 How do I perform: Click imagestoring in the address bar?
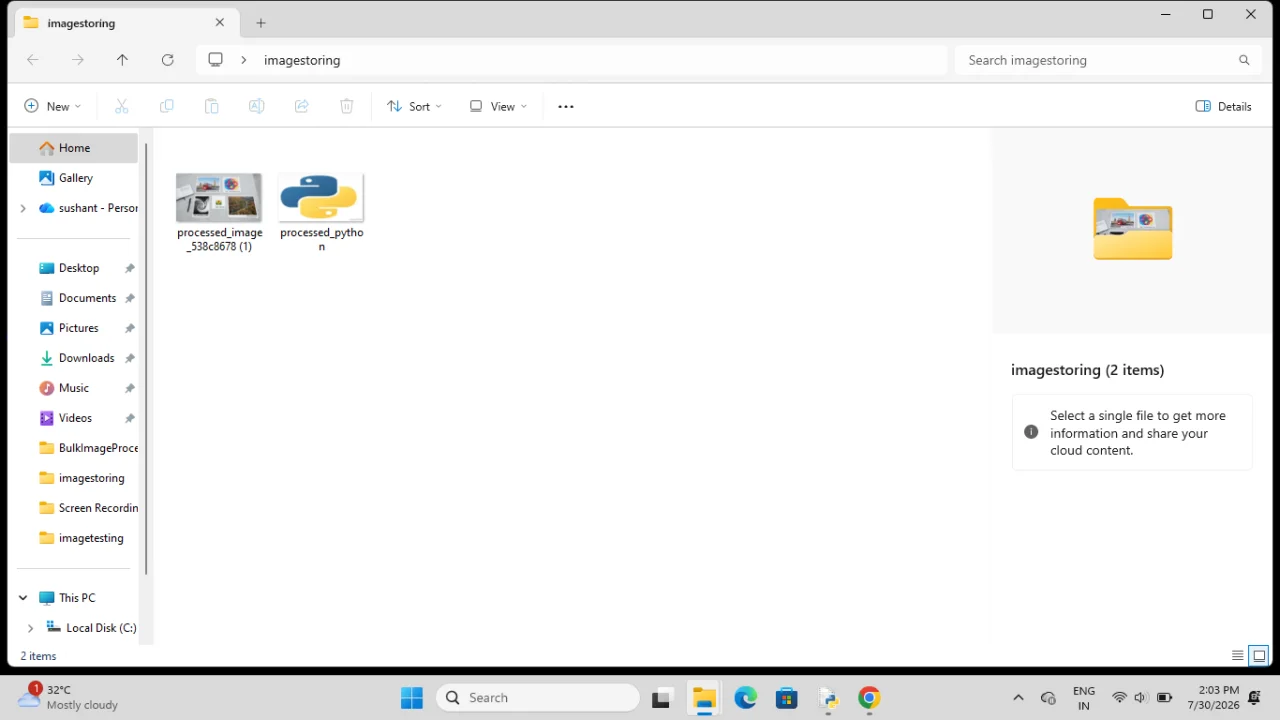coord(302,60)
